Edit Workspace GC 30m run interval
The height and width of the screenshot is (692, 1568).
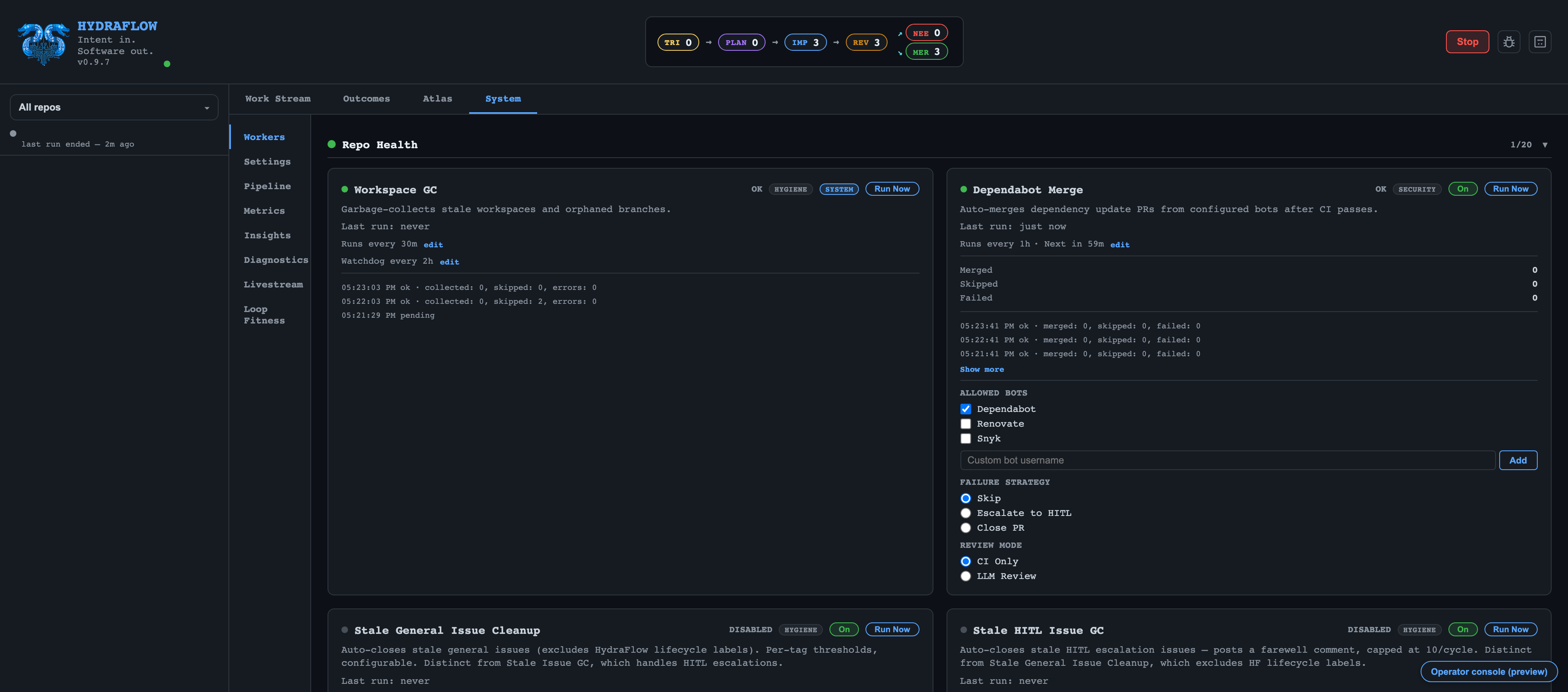[434, 245]
